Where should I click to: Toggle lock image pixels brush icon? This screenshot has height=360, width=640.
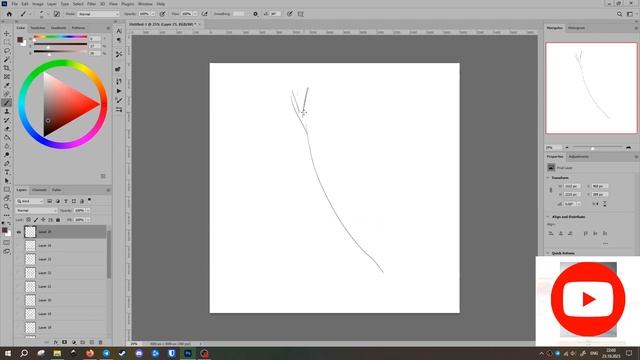[x=36, y=220]
